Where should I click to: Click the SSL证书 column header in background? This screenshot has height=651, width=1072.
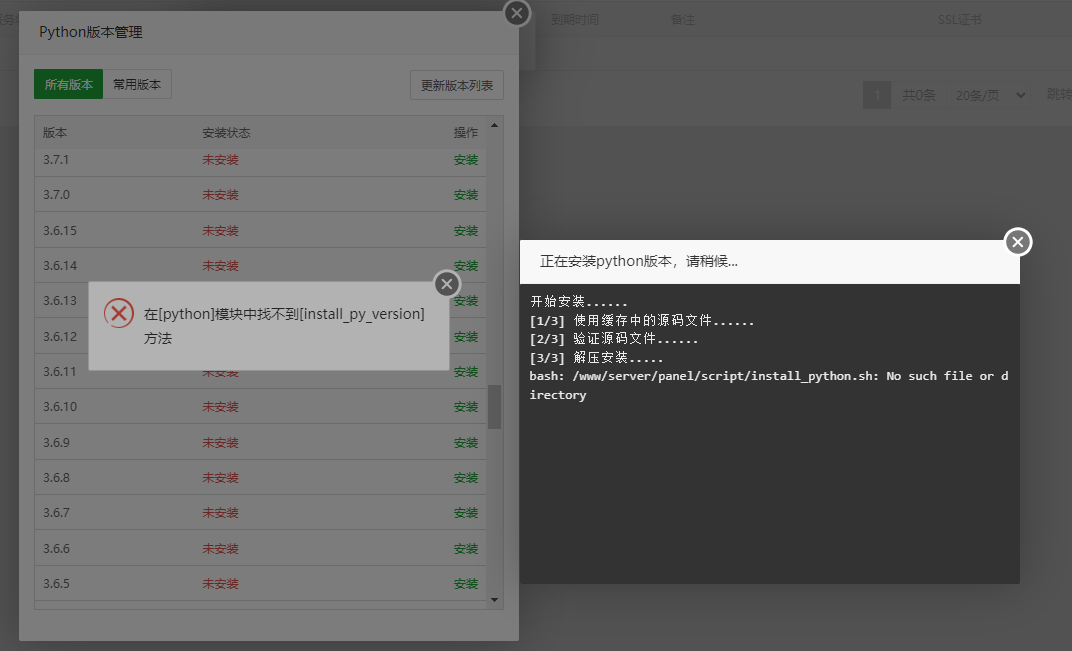pos(960,20)
